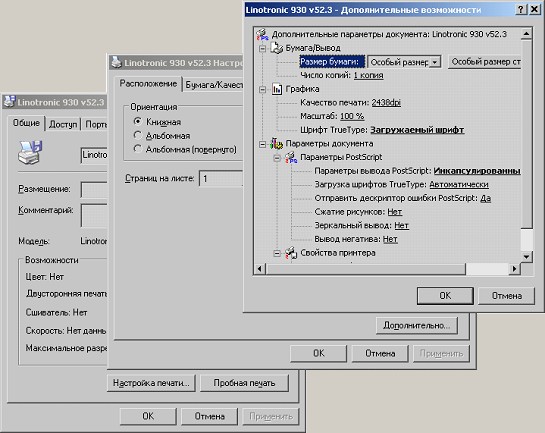545x433 pixels.
Task: Open the Общие tab in properties window
Action: click(x=26, y=123)
